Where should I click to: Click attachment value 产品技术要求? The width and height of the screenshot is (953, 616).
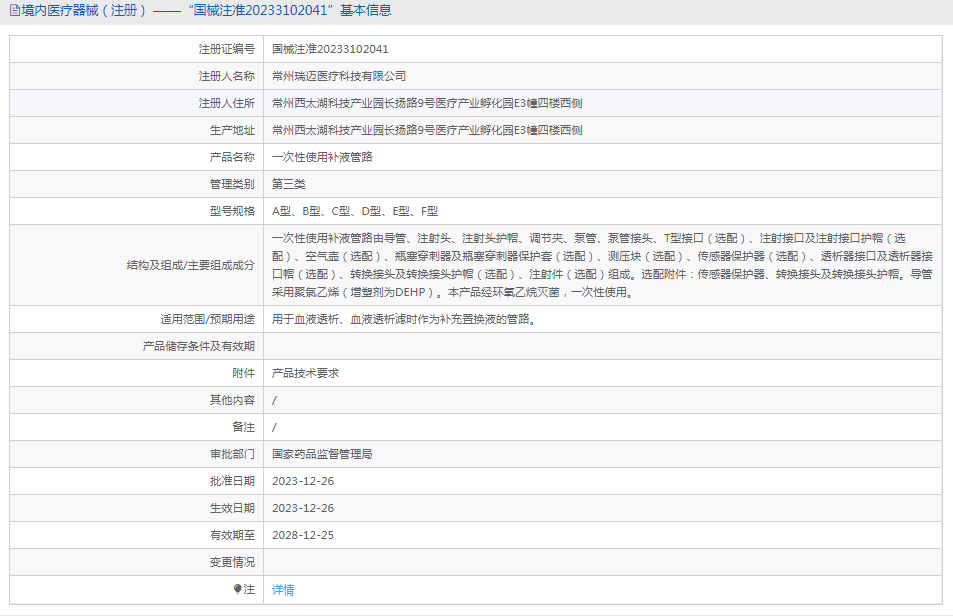[305, 374]
